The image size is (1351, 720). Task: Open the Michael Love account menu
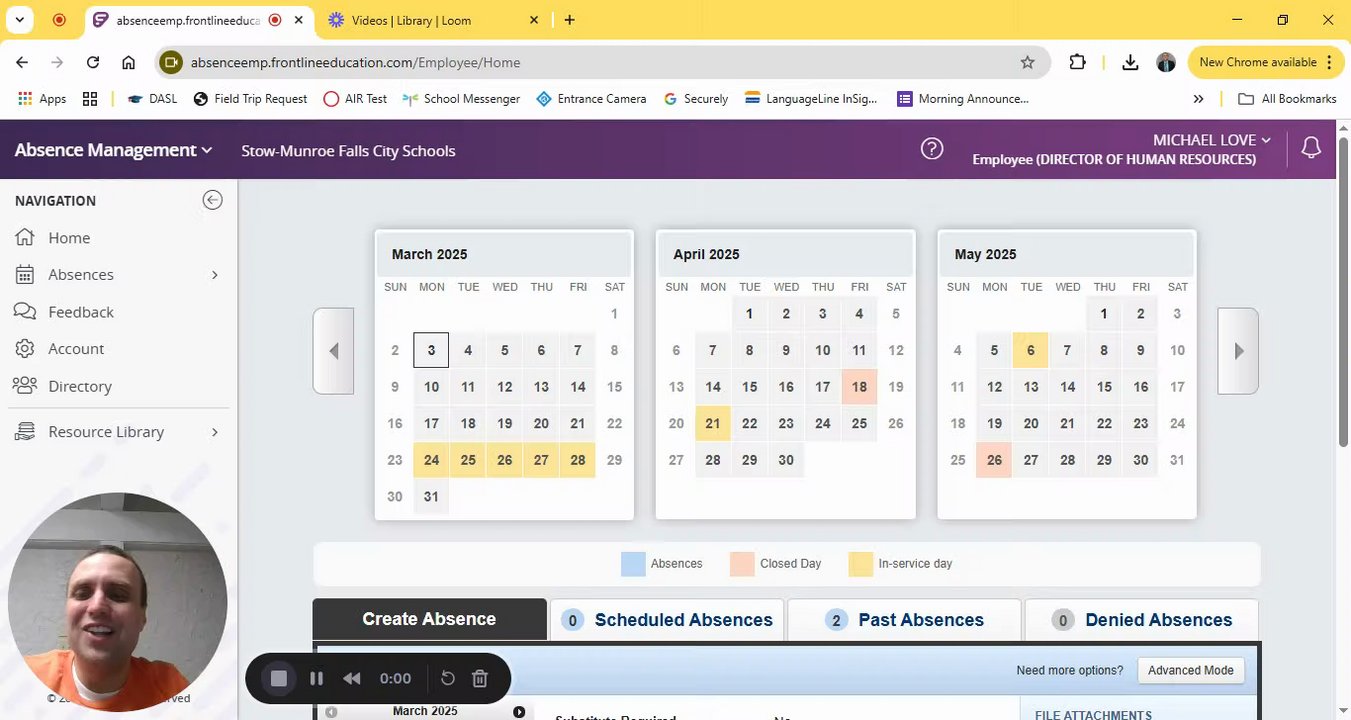pyautogui.click(x=1211, y=141)
